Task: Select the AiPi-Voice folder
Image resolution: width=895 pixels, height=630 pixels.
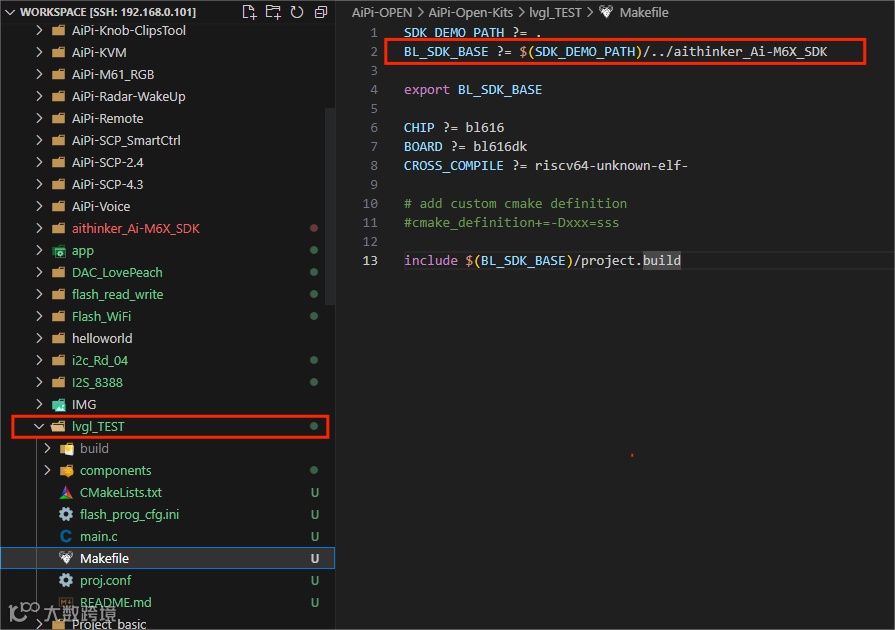Action: tap(167, 207)
